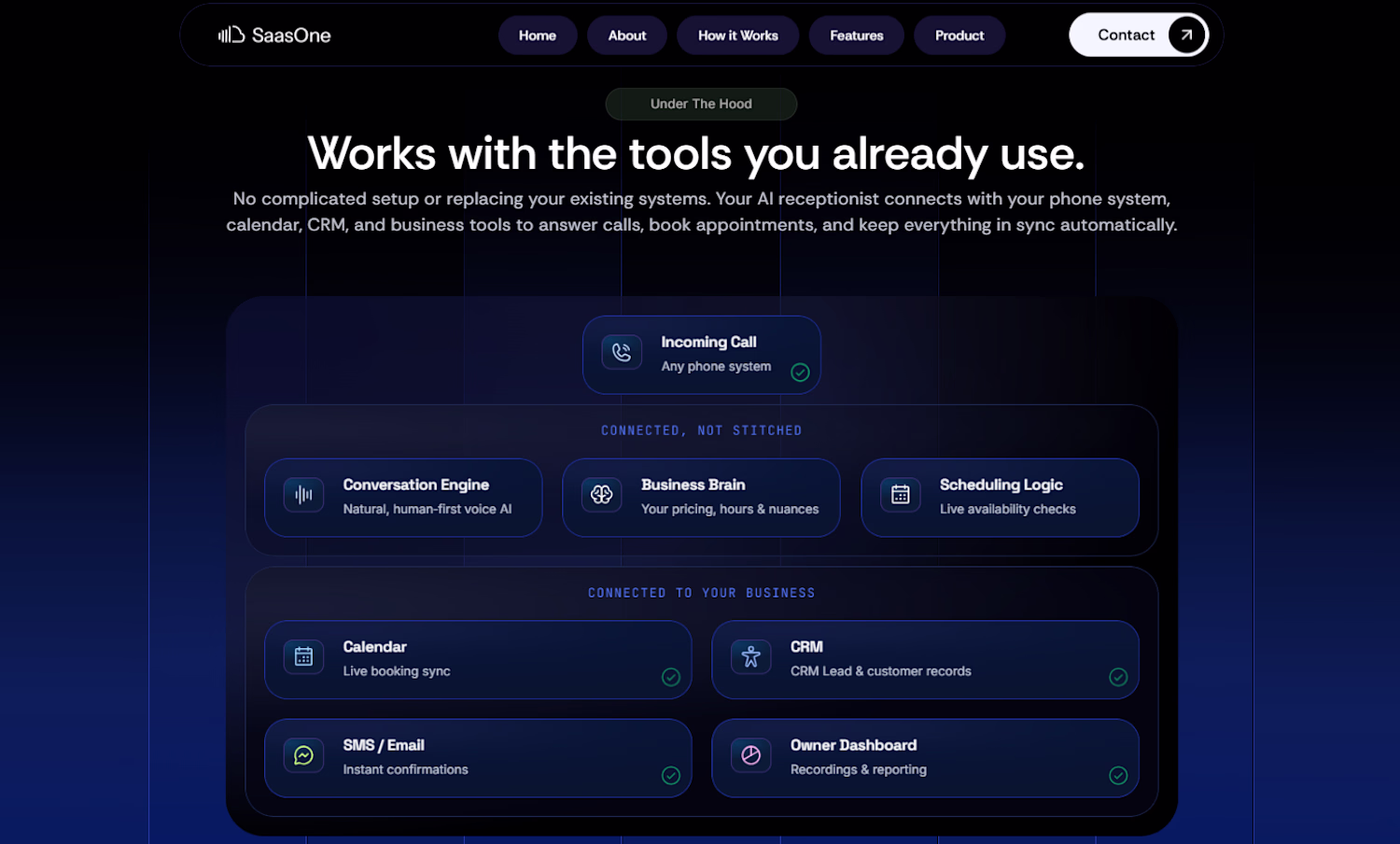Click 'Live availability checks' text
The image size is (1400, 844).
tap(1008, 509)
